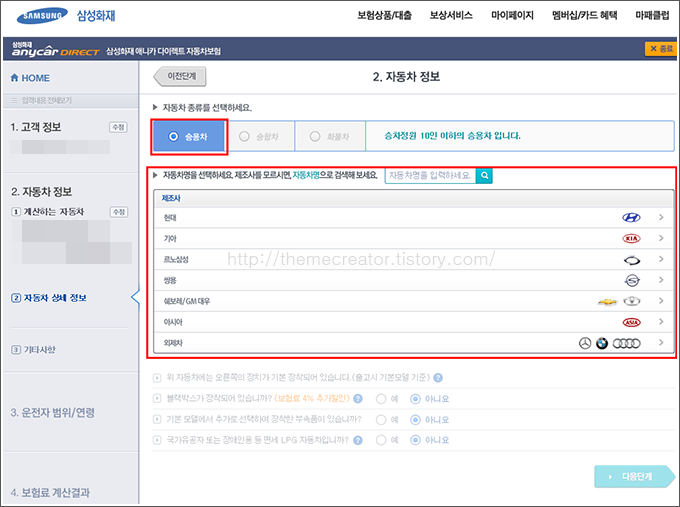Click the 4. 보험료 계산결과 sidebar section

coord(50,493)
